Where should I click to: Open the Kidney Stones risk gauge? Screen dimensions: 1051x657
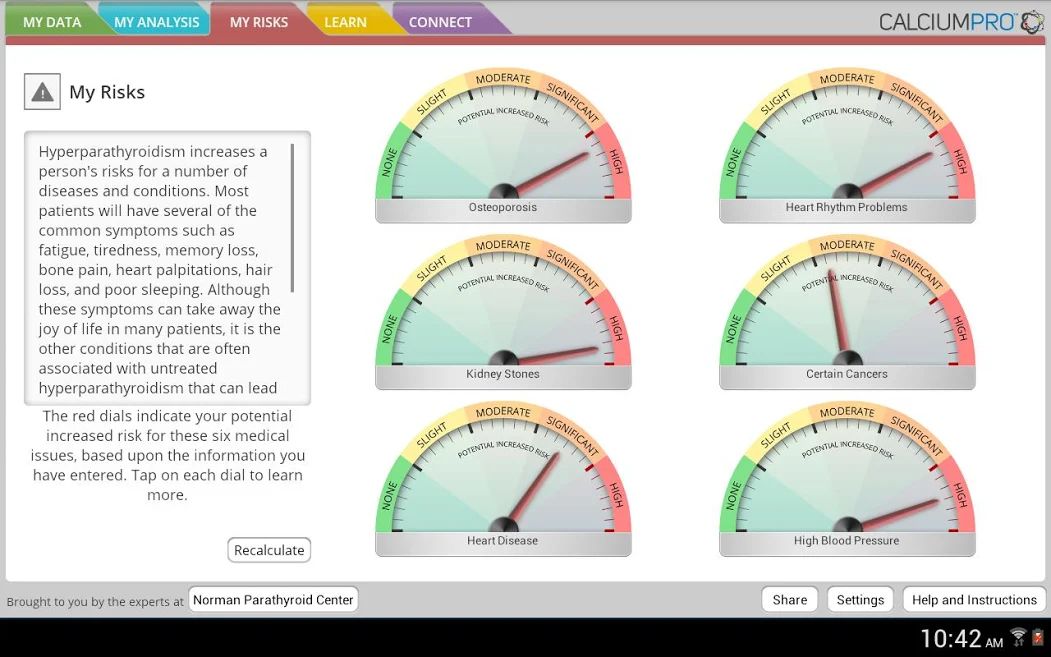503,317
